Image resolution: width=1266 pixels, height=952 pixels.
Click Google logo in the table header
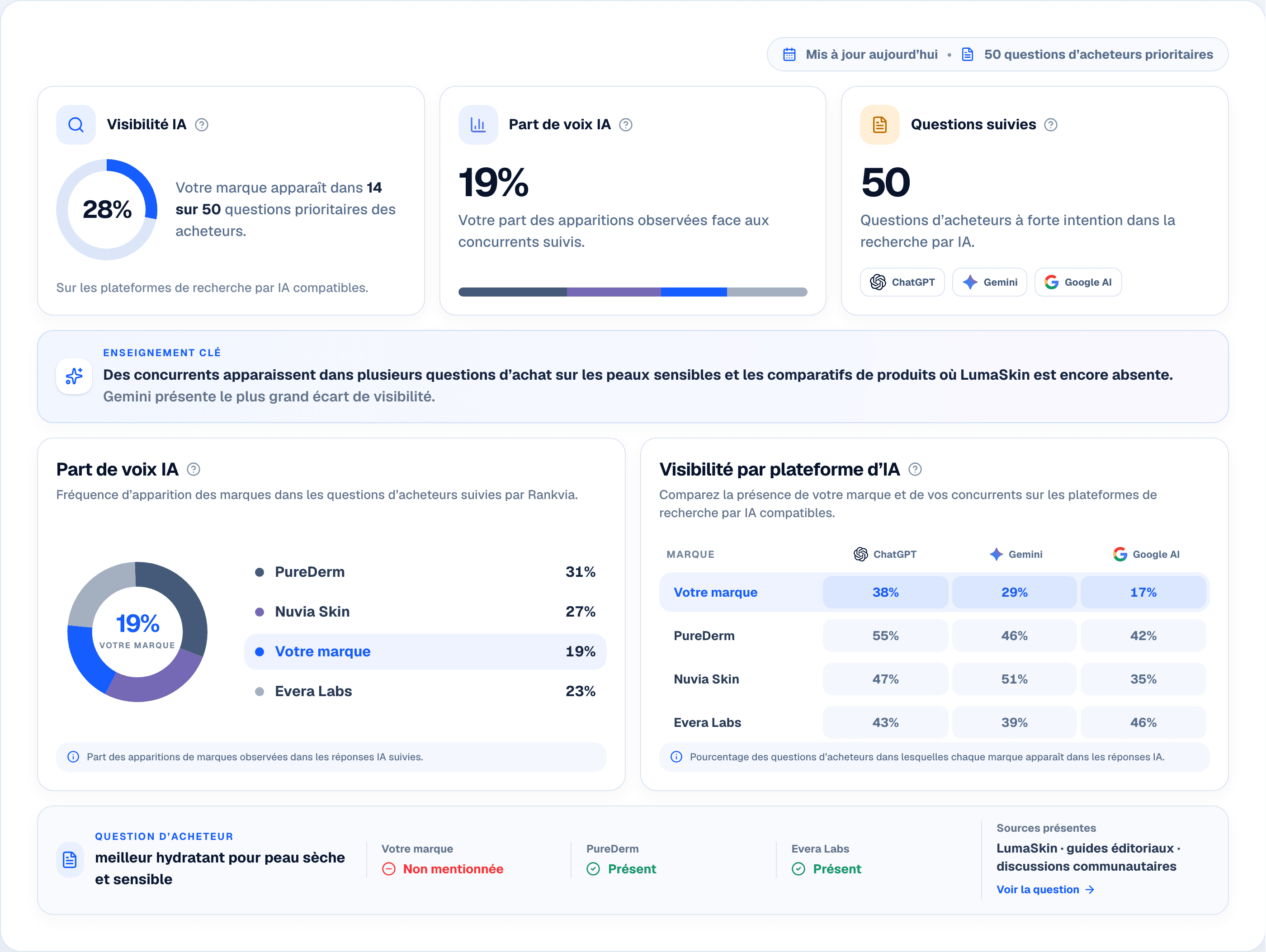(1120, 554)
